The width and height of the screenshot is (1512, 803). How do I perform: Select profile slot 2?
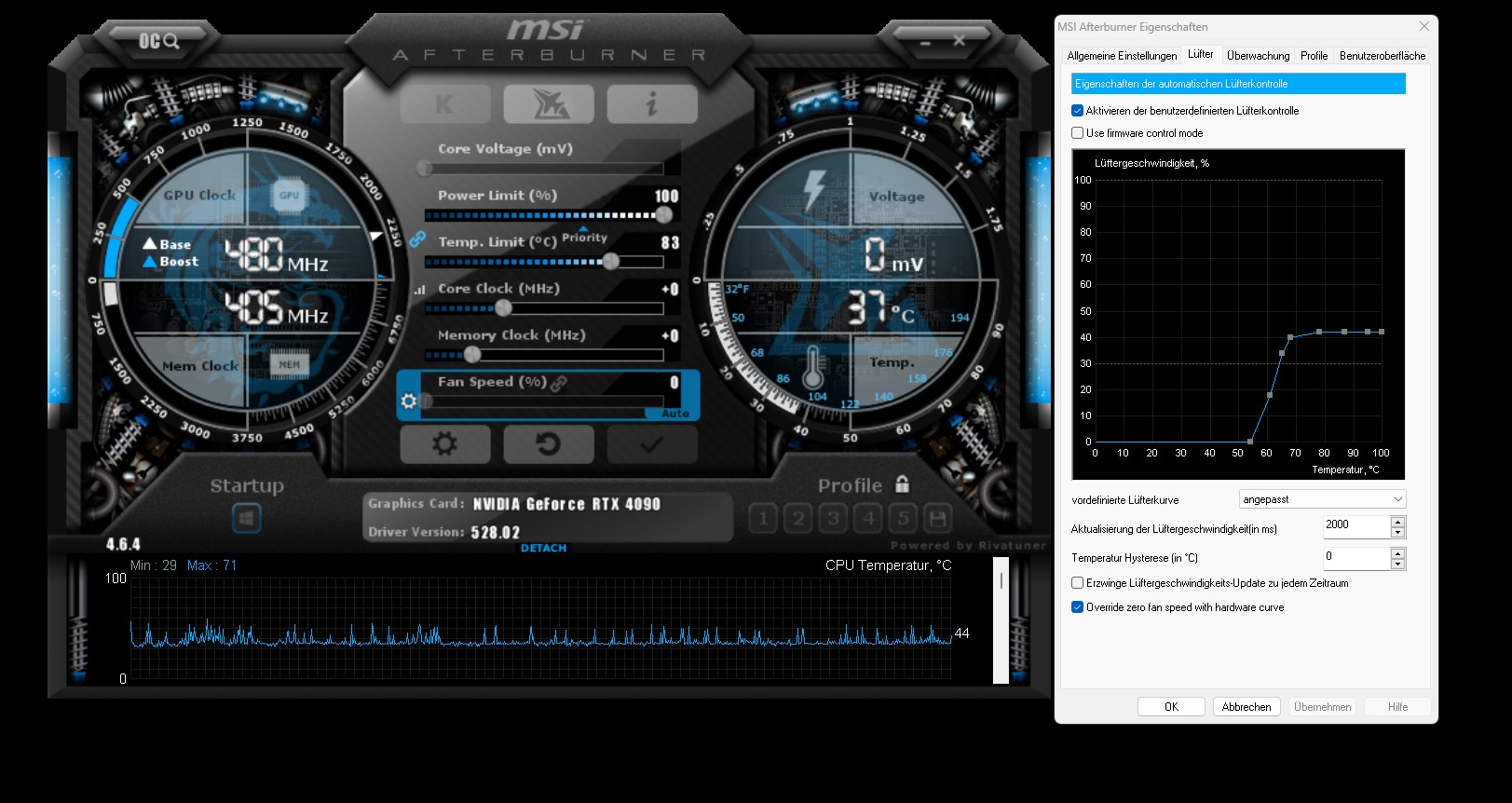pyautogui.click(x=798, y=518)
